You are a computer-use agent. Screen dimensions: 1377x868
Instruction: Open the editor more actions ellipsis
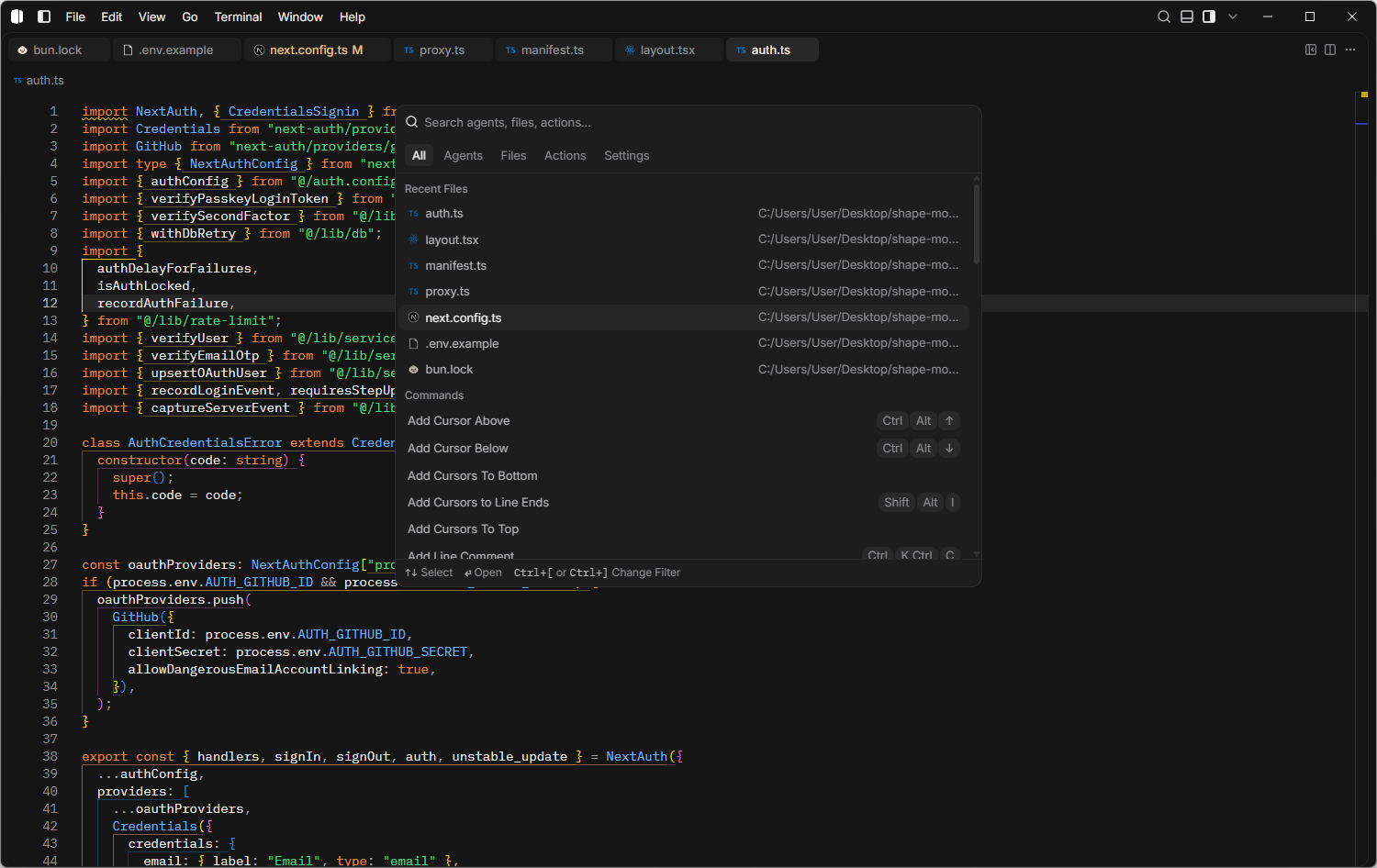click(1350, 50)
